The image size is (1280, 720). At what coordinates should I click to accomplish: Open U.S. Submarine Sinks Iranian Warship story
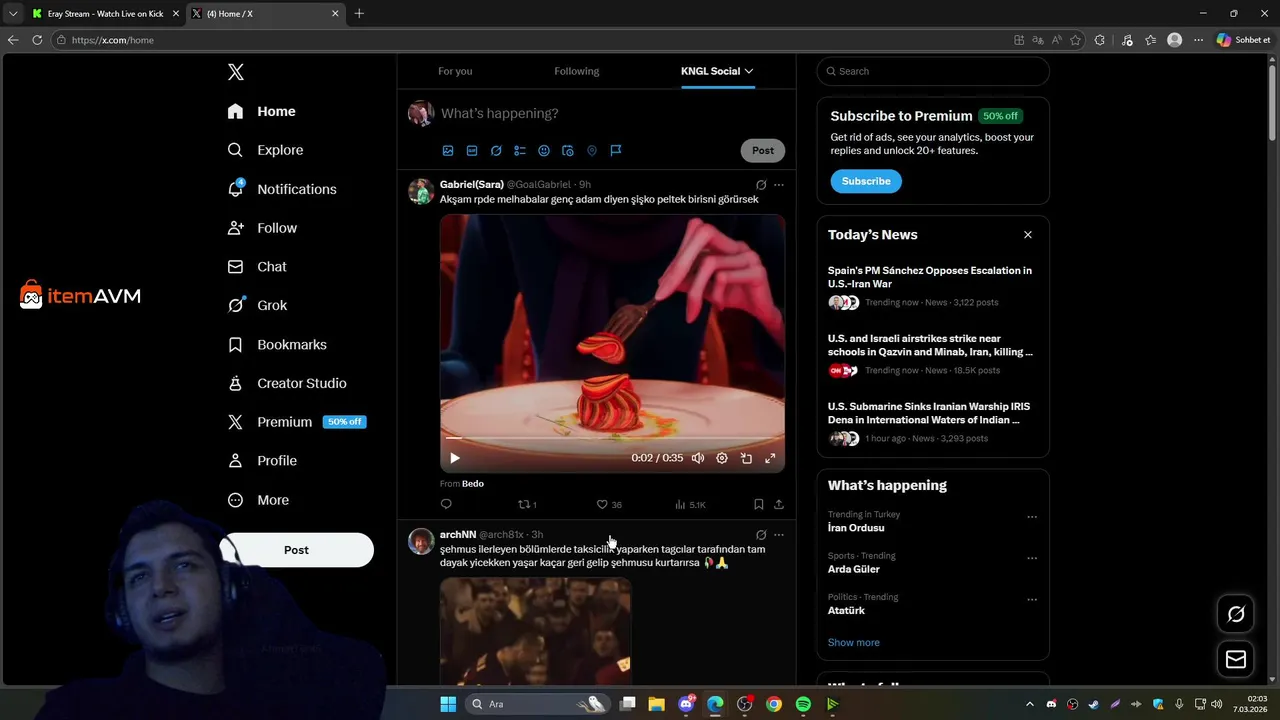pos(933,422)
